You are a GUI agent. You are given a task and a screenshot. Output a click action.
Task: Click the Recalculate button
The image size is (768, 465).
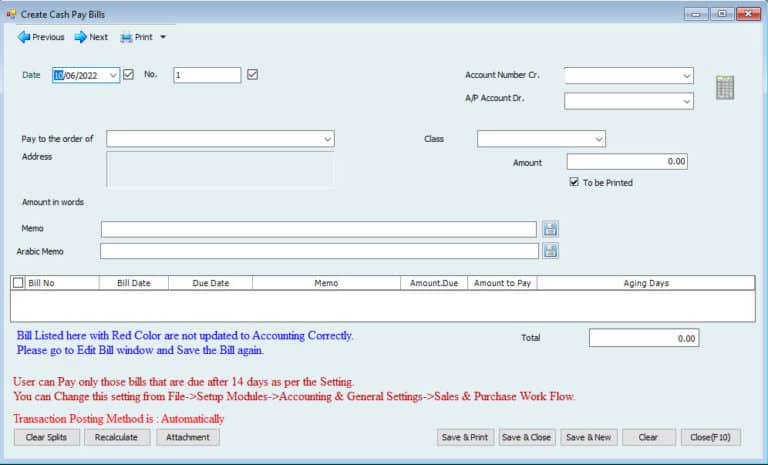tap(117, 437)
